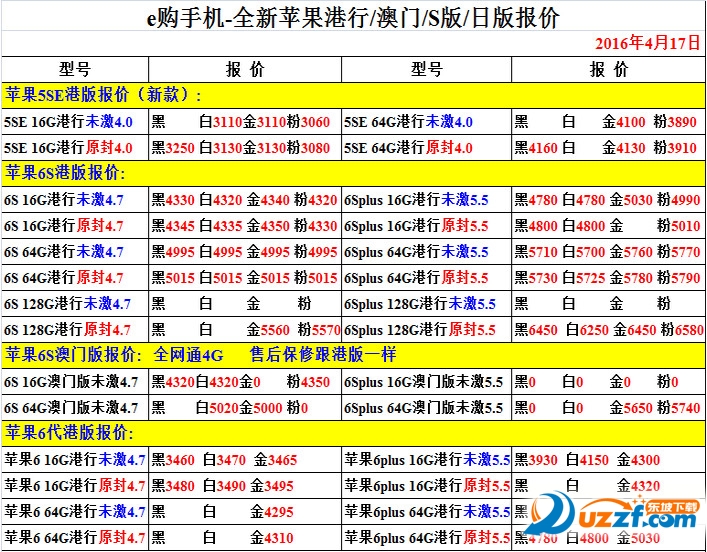The height and width of the screenshot is (552, 707).
Task: Select model cell 苹果6 64G港行未激4.7
Action: 75,512
